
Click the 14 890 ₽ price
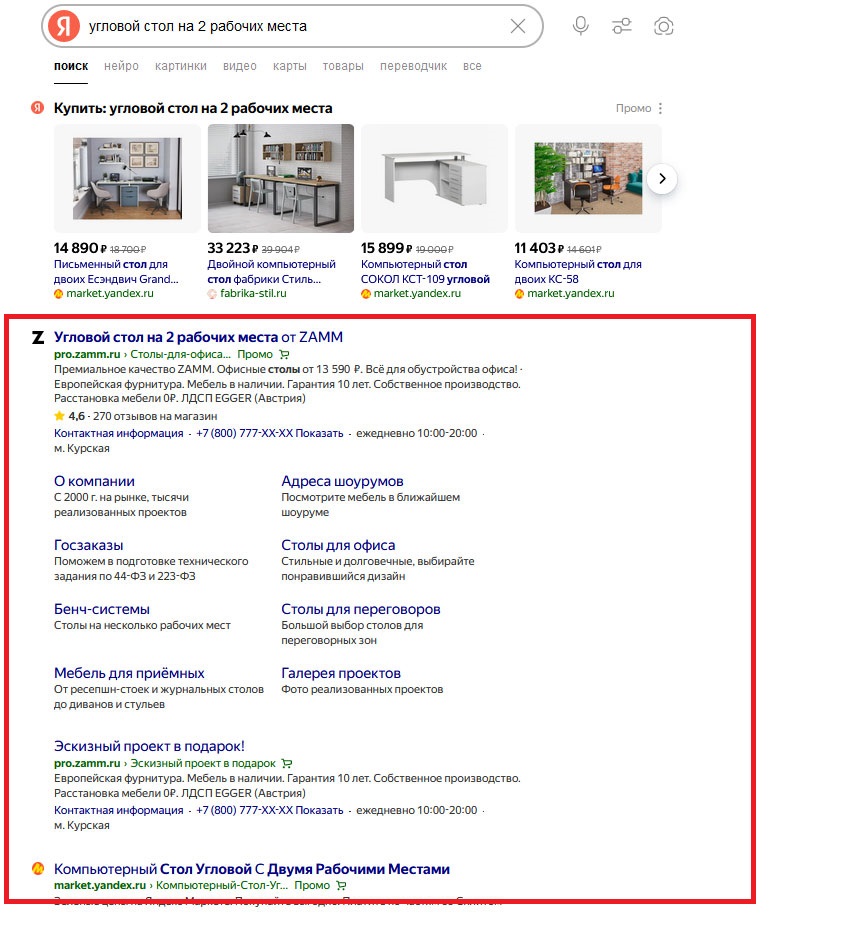tap(80, 248)
